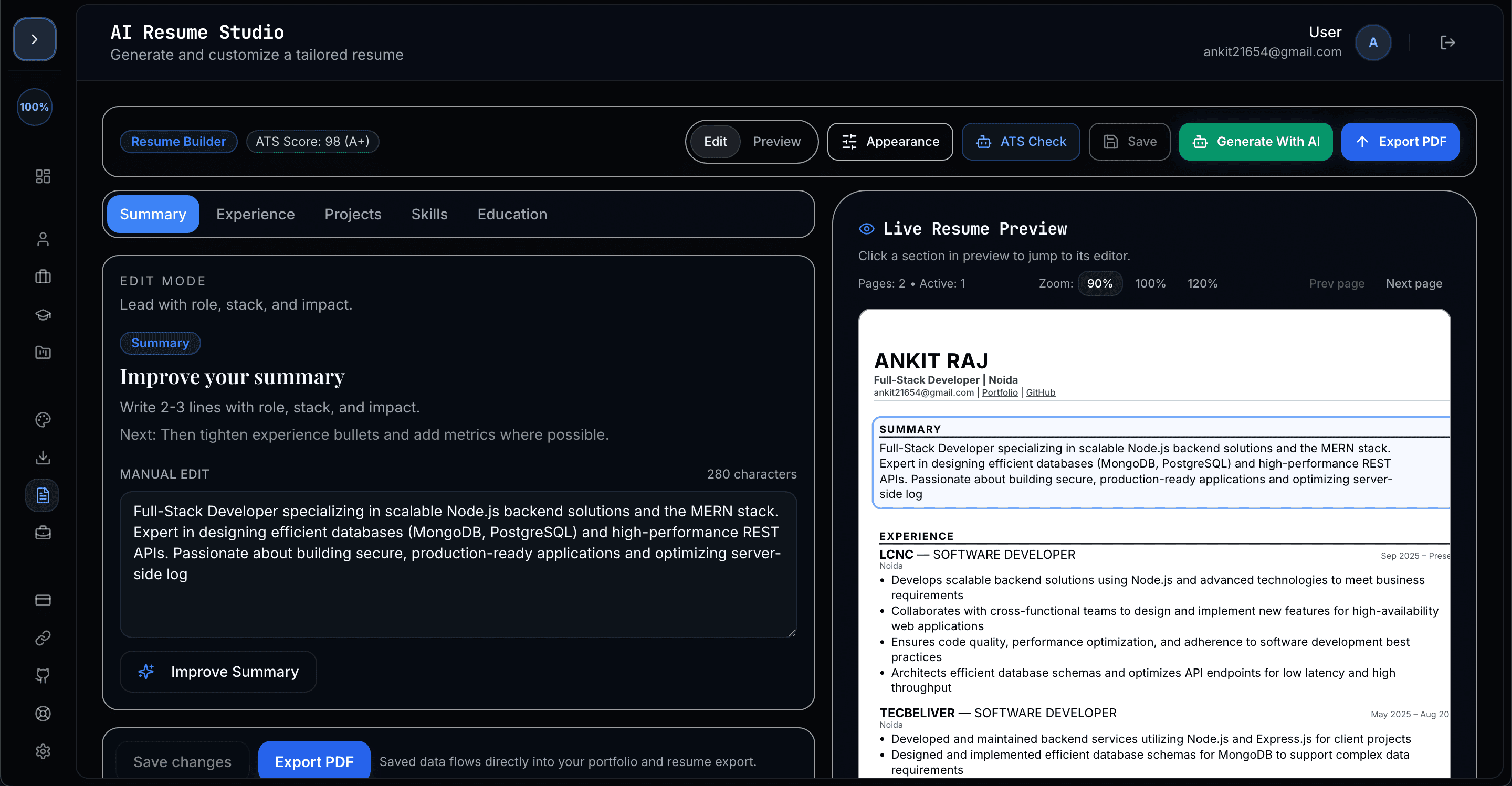Open the GitHub link in resume preview
The image size is (1512, 786).
tap(1041, 392)
